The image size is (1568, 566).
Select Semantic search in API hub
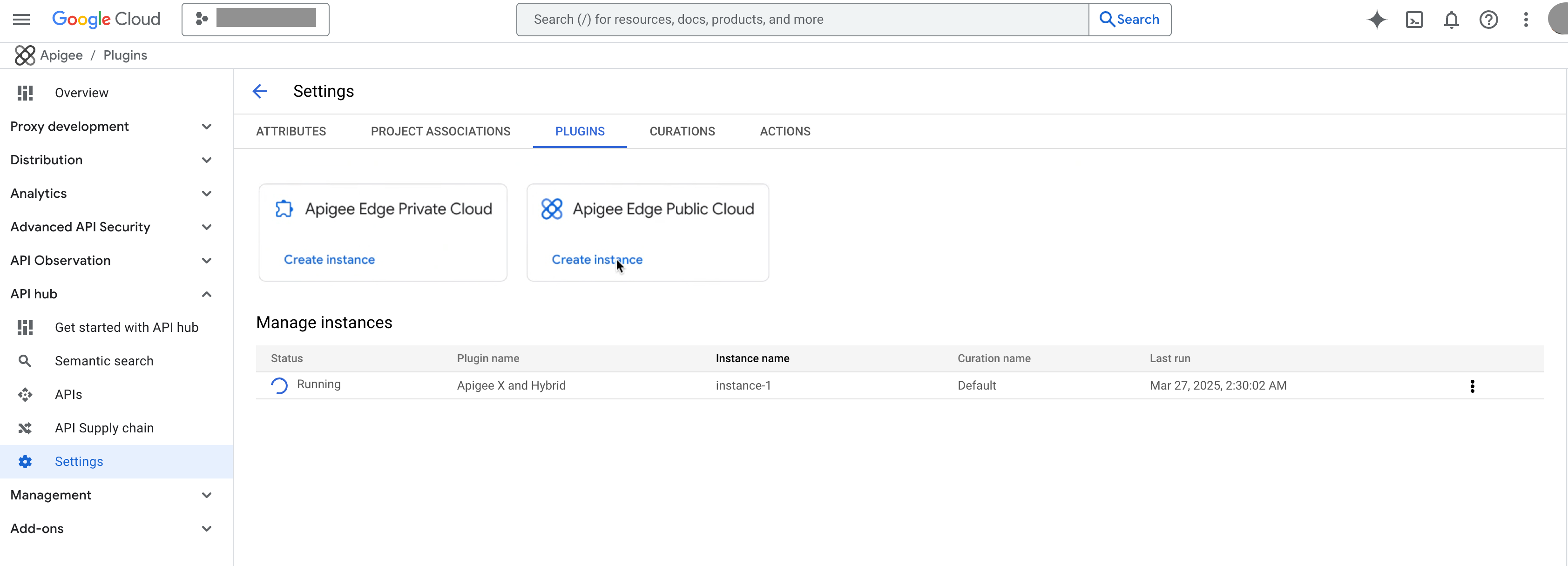[103, 360]
